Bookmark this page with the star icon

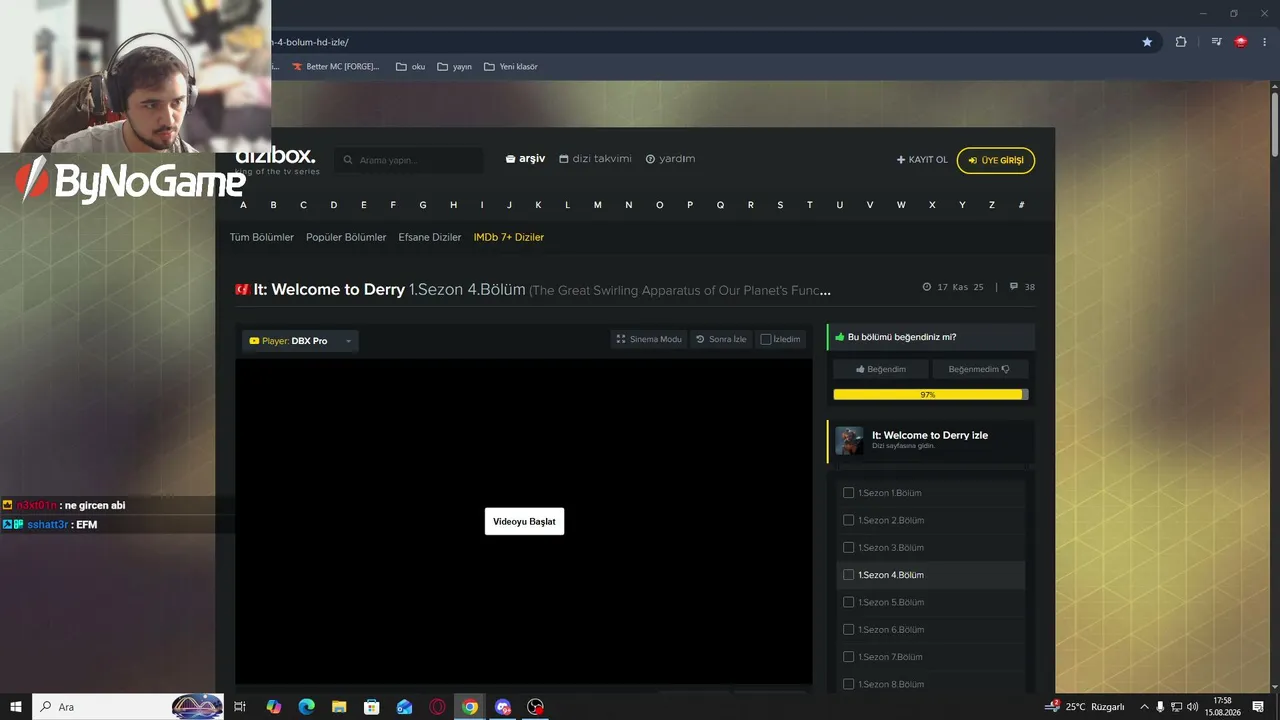tap(1147, 42)
